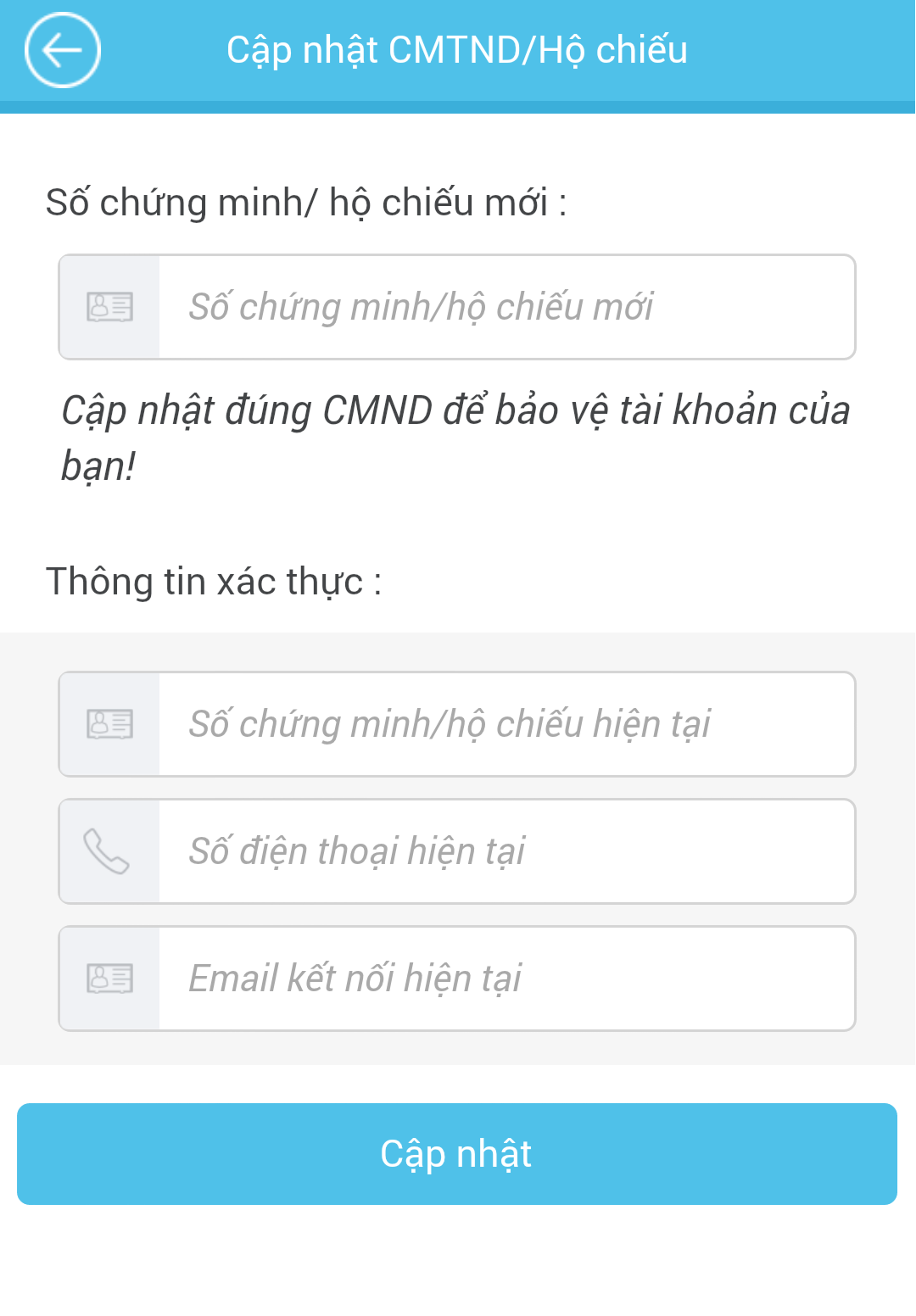Tap the word "bạn!" in the hint
The height and width of the screenshot is (1316, 916).
pyautogui.click(x=98, y=466)
